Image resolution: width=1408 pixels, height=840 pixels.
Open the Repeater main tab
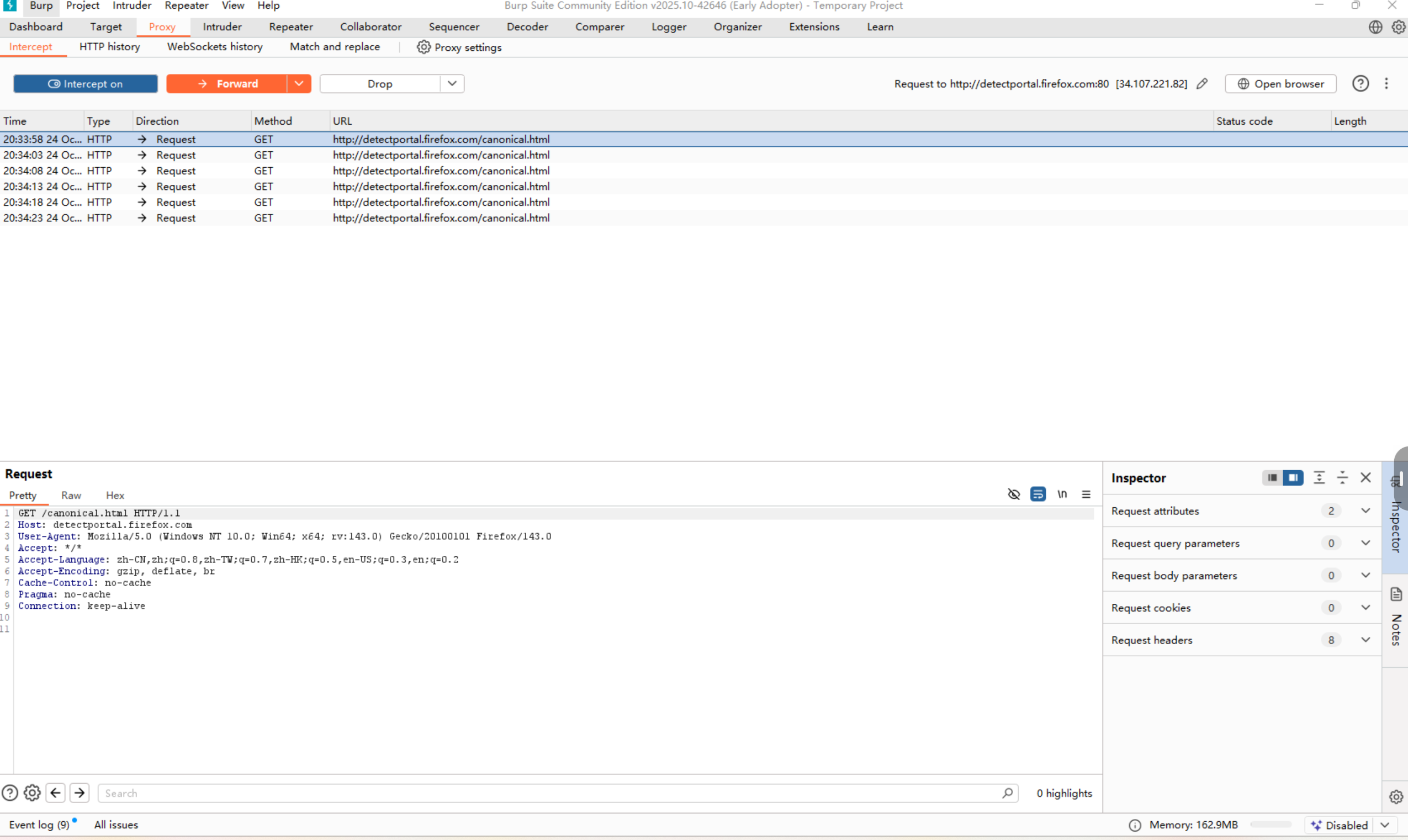click(290, 26)
